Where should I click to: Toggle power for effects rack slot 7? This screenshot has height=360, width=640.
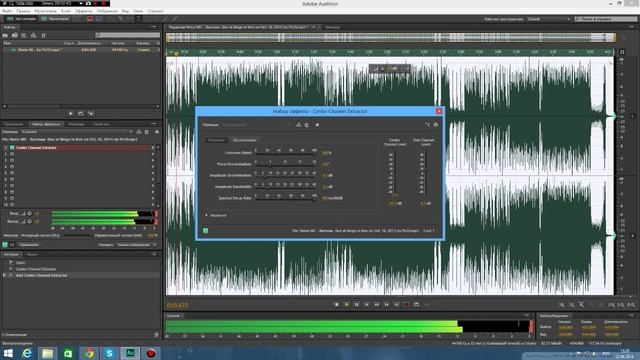[x=12, y=186]
